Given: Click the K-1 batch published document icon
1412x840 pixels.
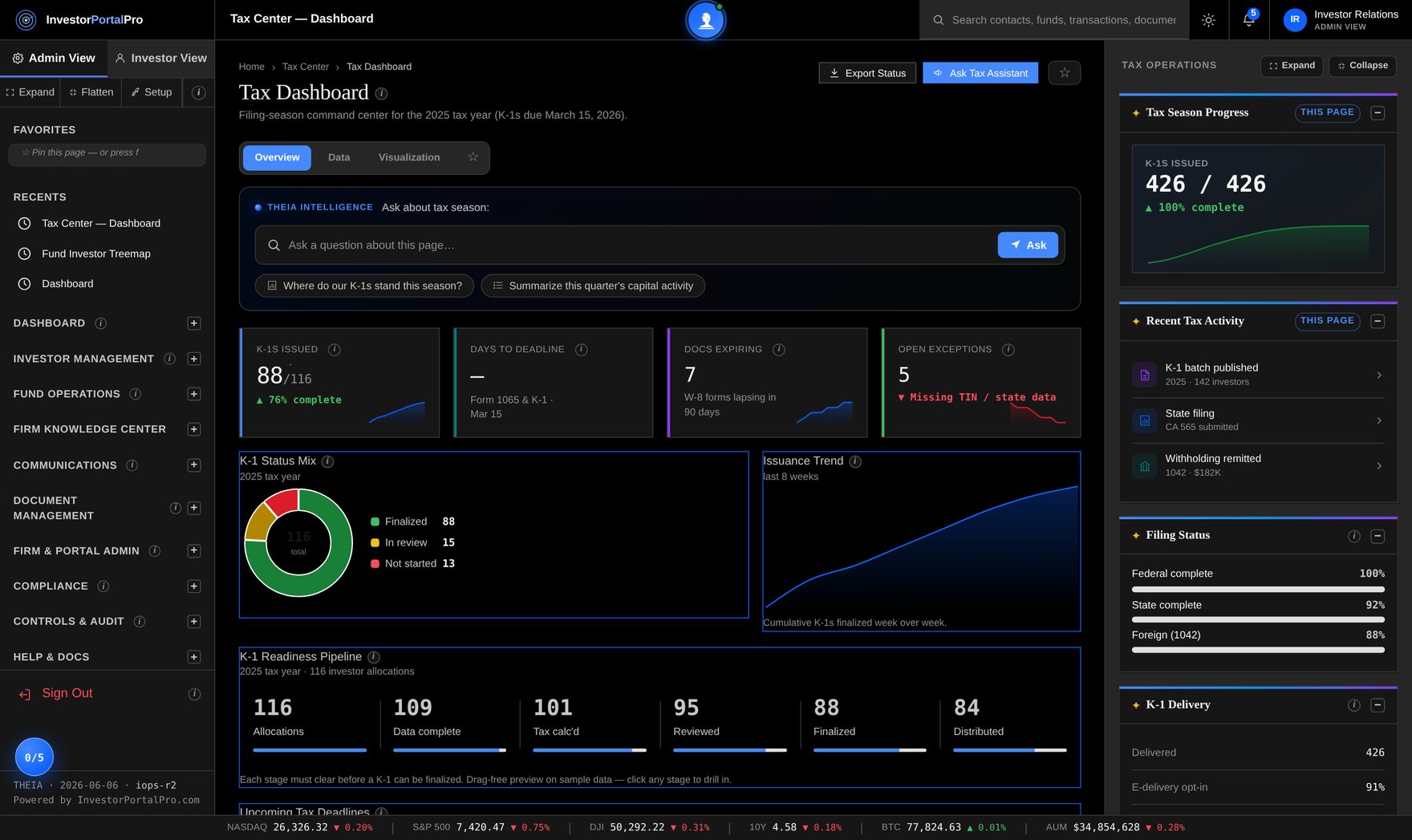Looking at the screenshot, I should pos(1145,375).
